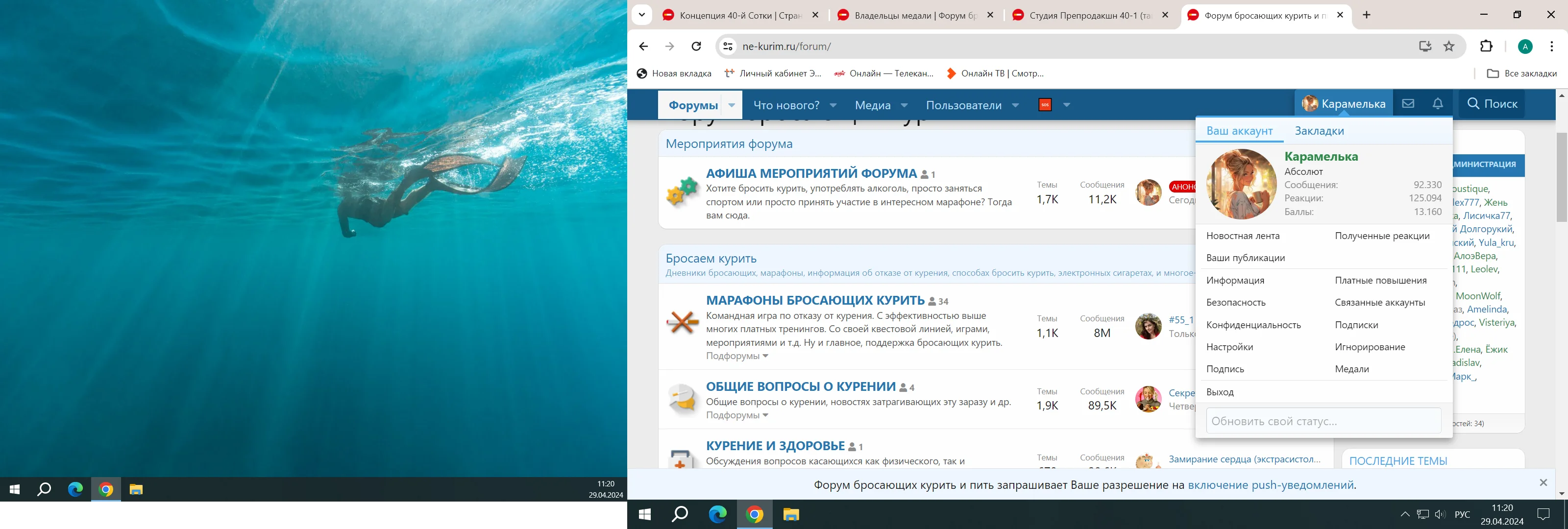Dismiss the push-notification banner
1568x529 pixels.
[x=1543, y=483]
